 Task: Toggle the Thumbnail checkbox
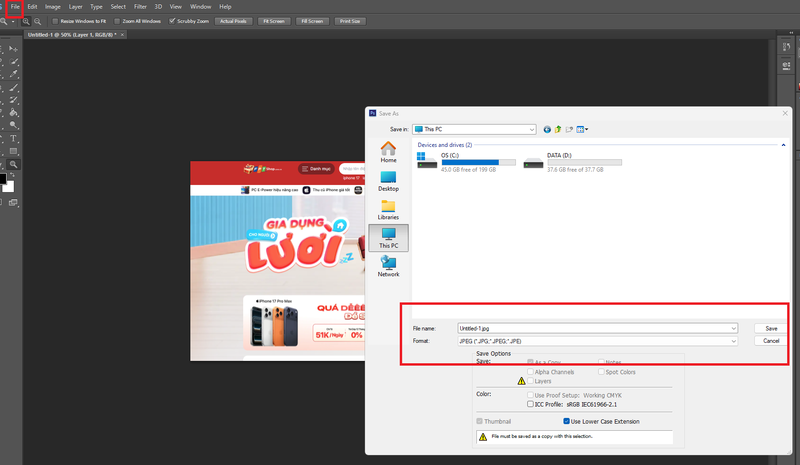coord(479,421)
